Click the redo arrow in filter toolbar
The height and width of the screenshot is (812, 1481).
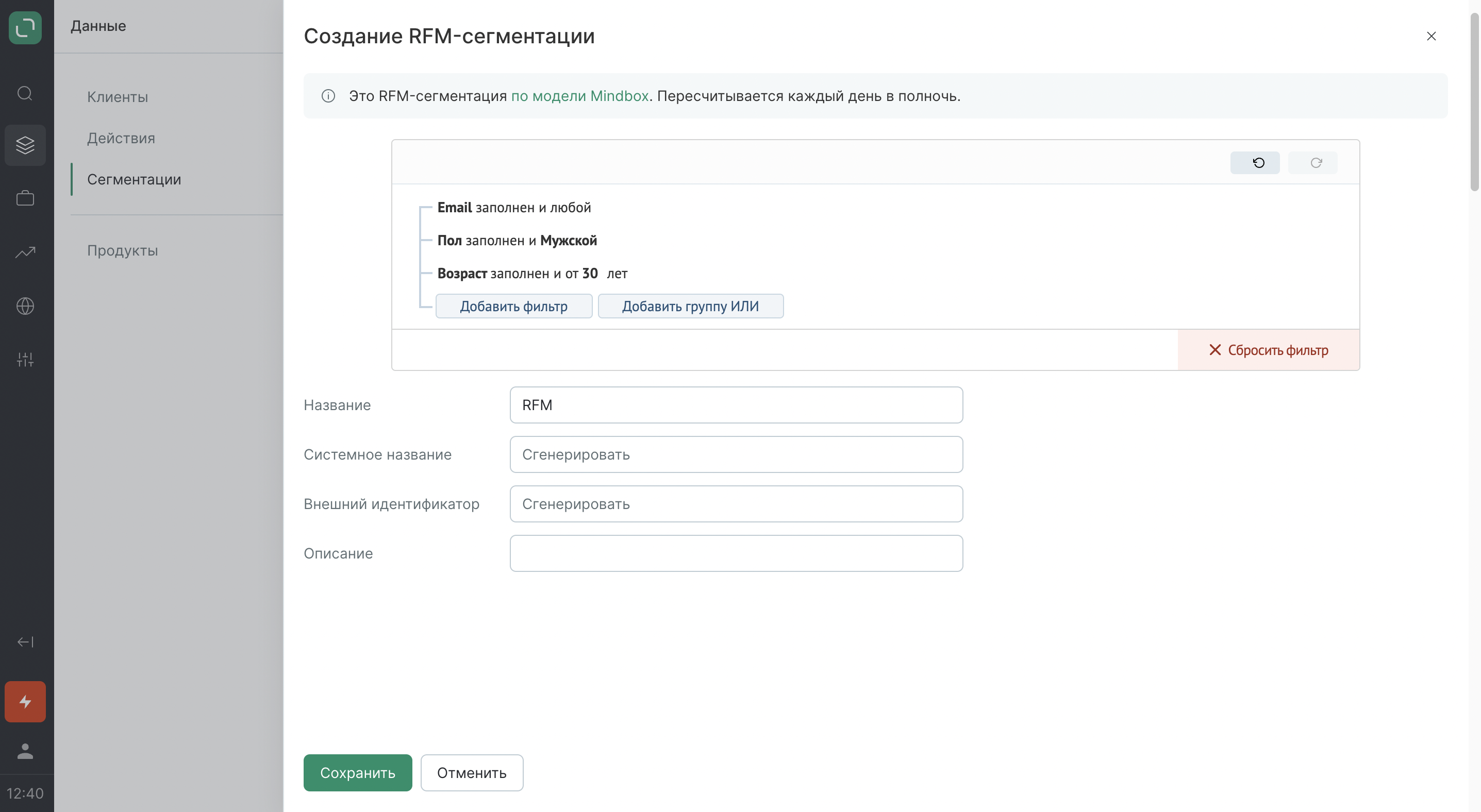pyautogui.click(x=1313, y=163)
